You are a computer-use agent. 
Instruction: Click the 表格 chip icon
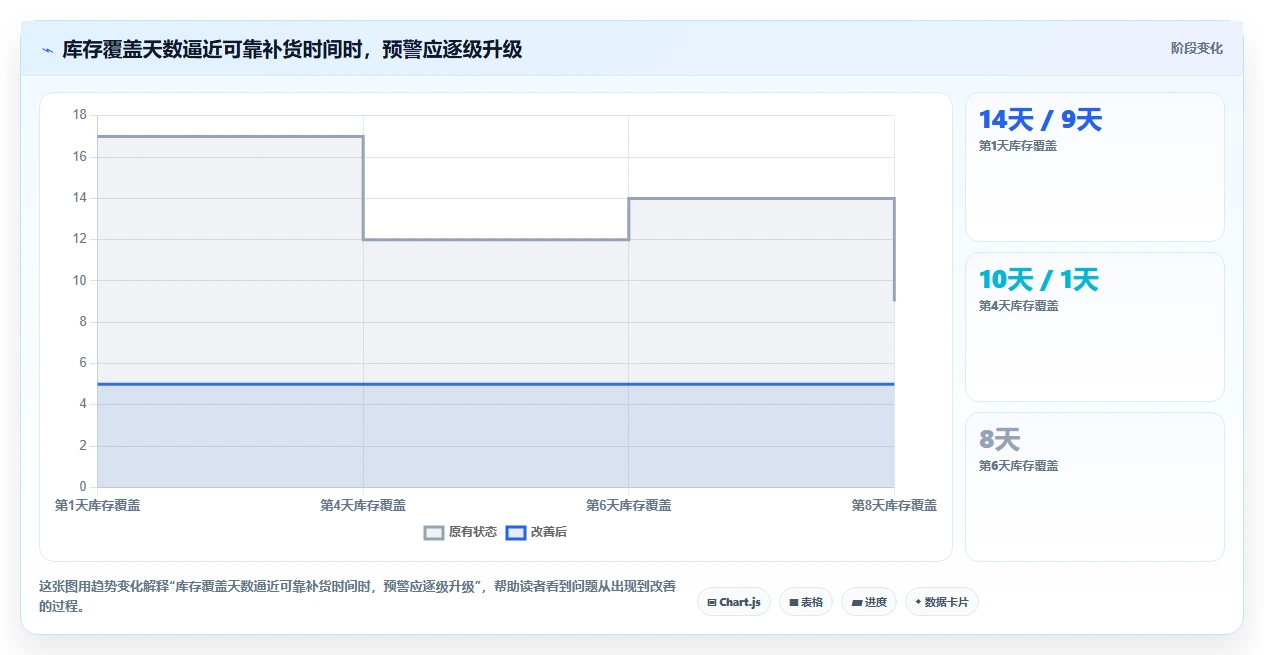point(793,602)
